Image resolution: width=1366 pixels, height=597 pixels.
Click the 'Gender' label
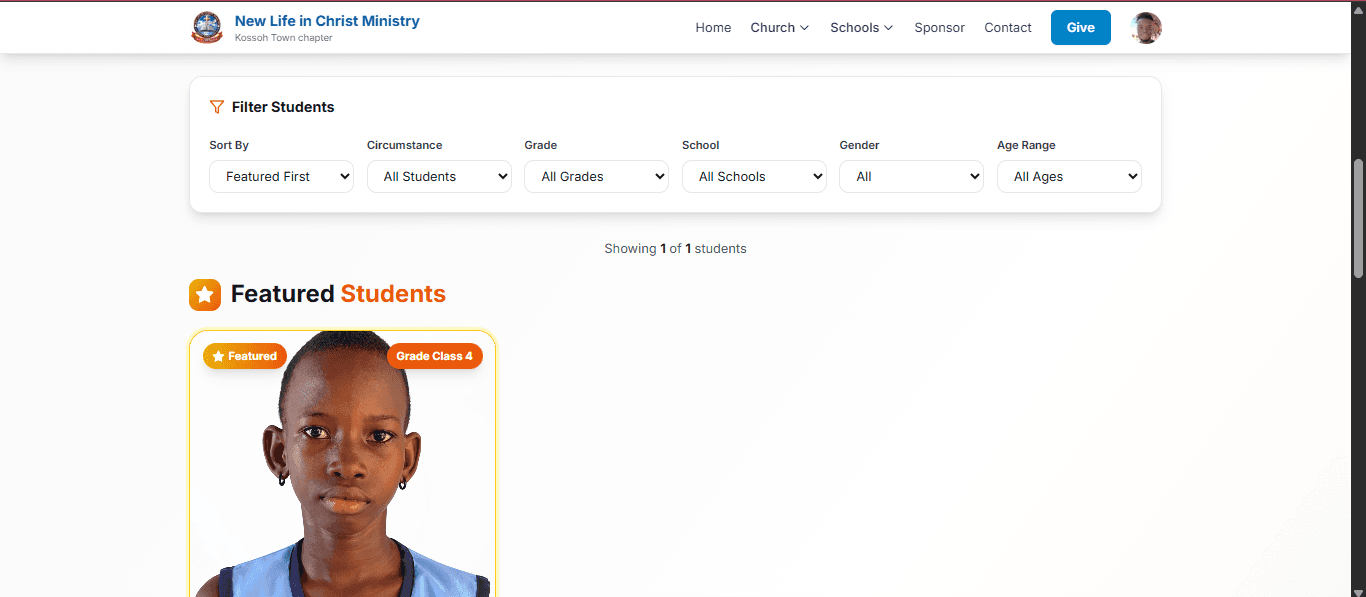point(859,145)
